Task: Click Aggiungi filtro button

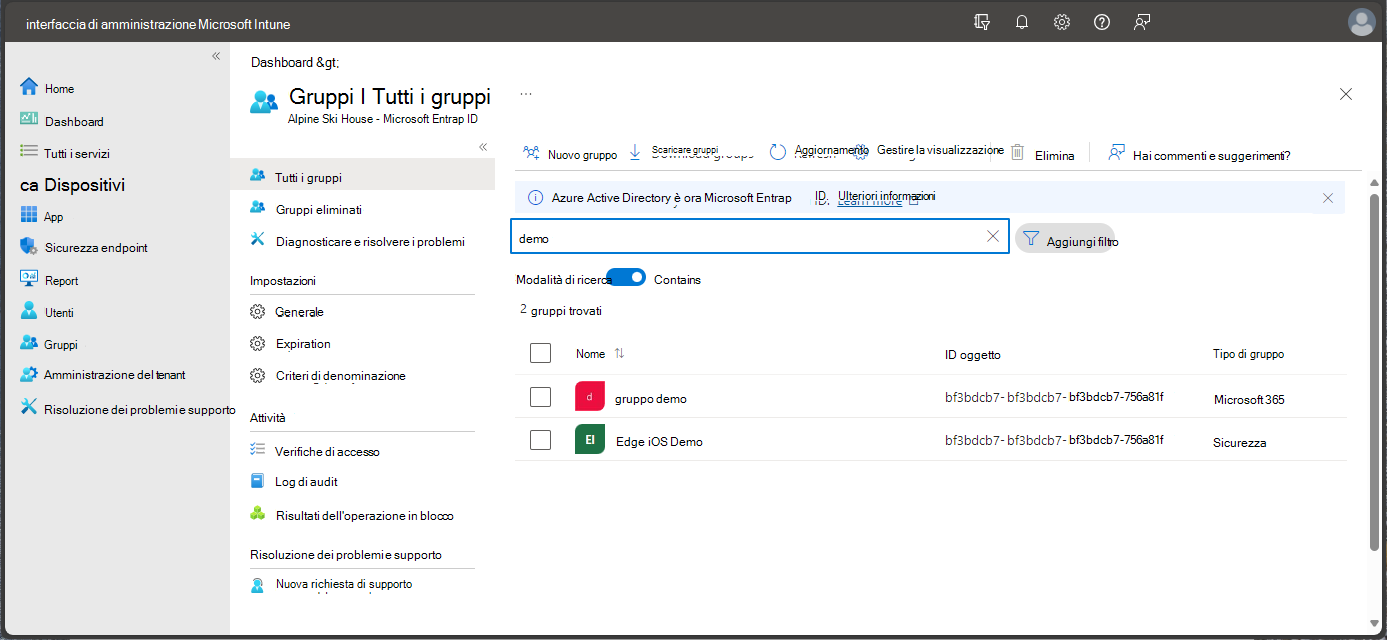Action: [1065, 239]
